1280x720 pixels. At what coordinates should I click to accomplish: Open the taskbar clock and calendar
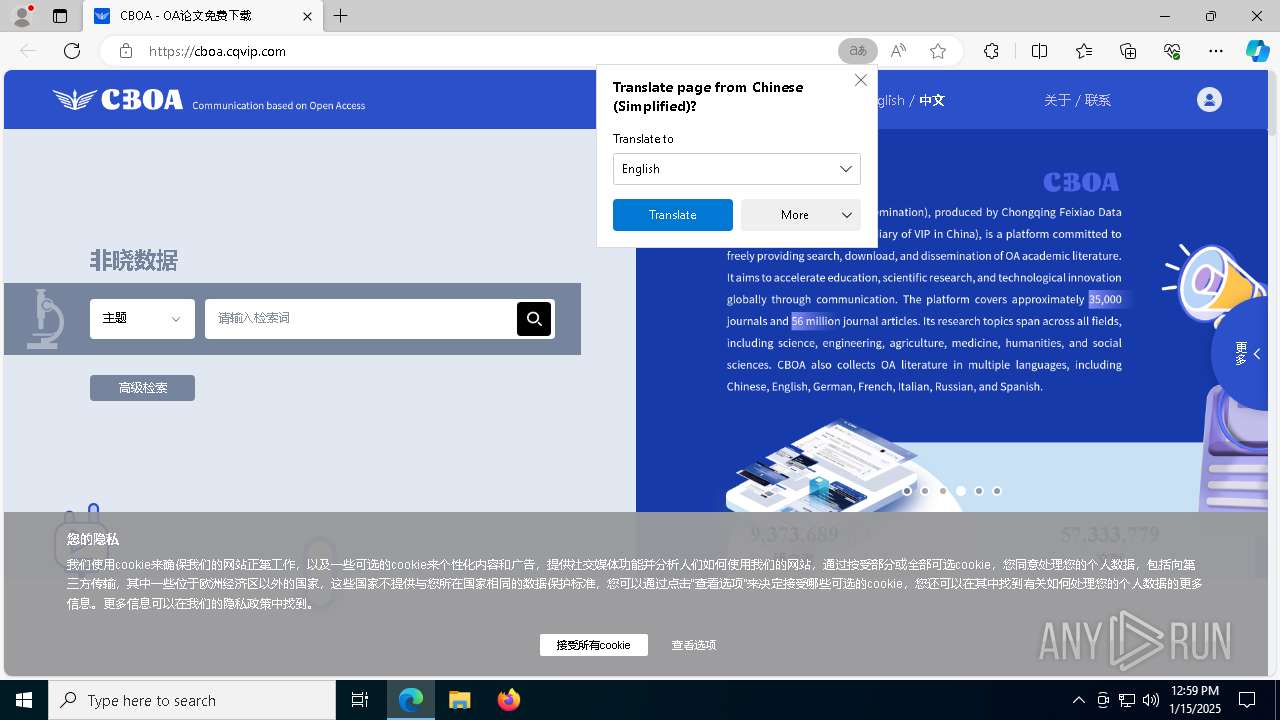1194,700
